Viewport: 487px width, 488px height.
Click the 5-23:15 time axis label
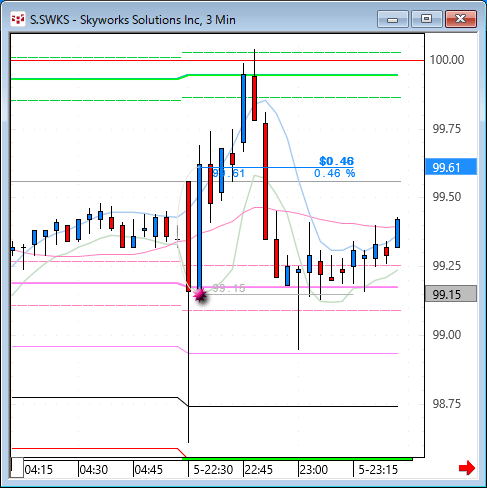pos(378,470)
